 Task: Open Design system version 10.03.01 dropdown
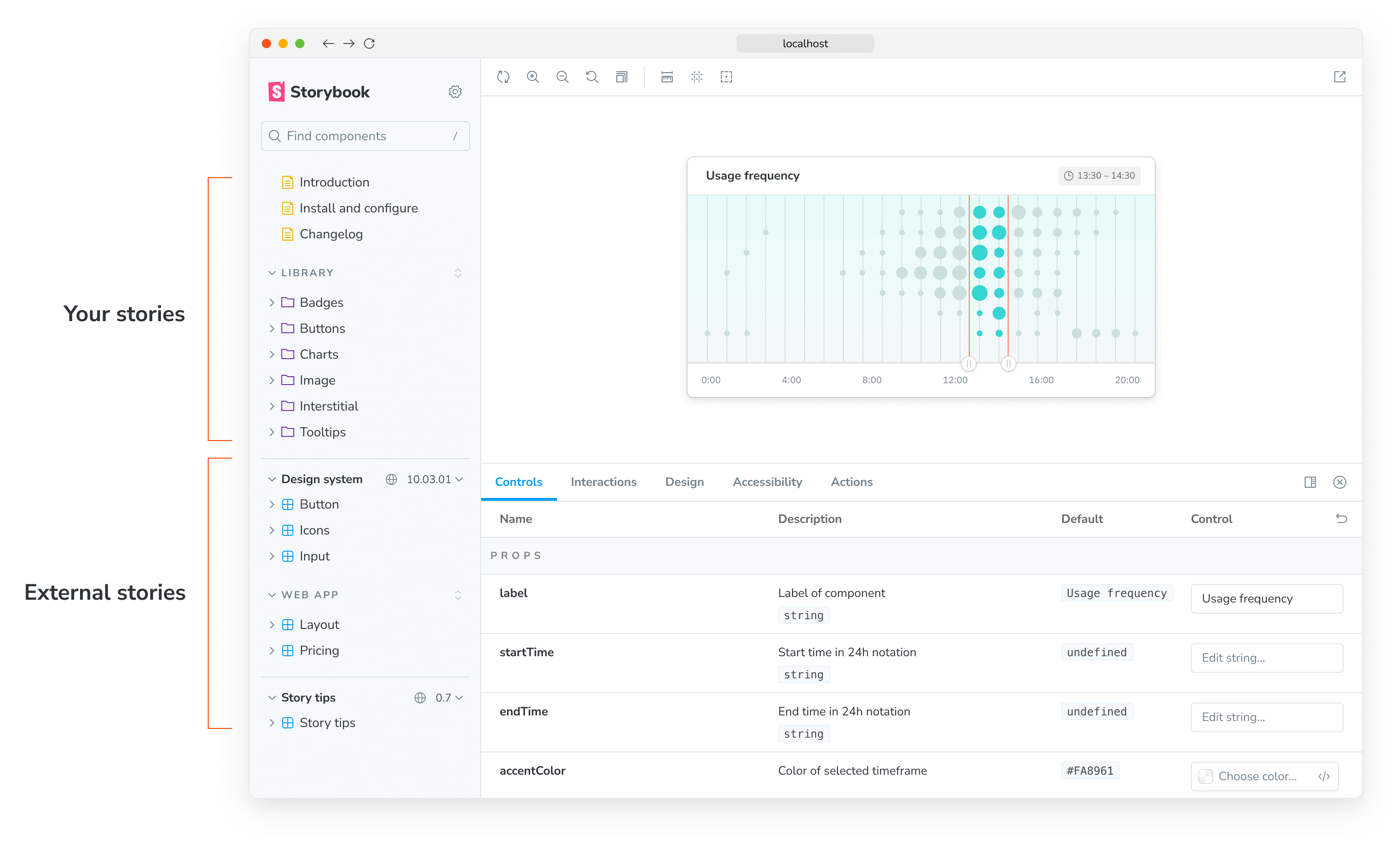434,479
